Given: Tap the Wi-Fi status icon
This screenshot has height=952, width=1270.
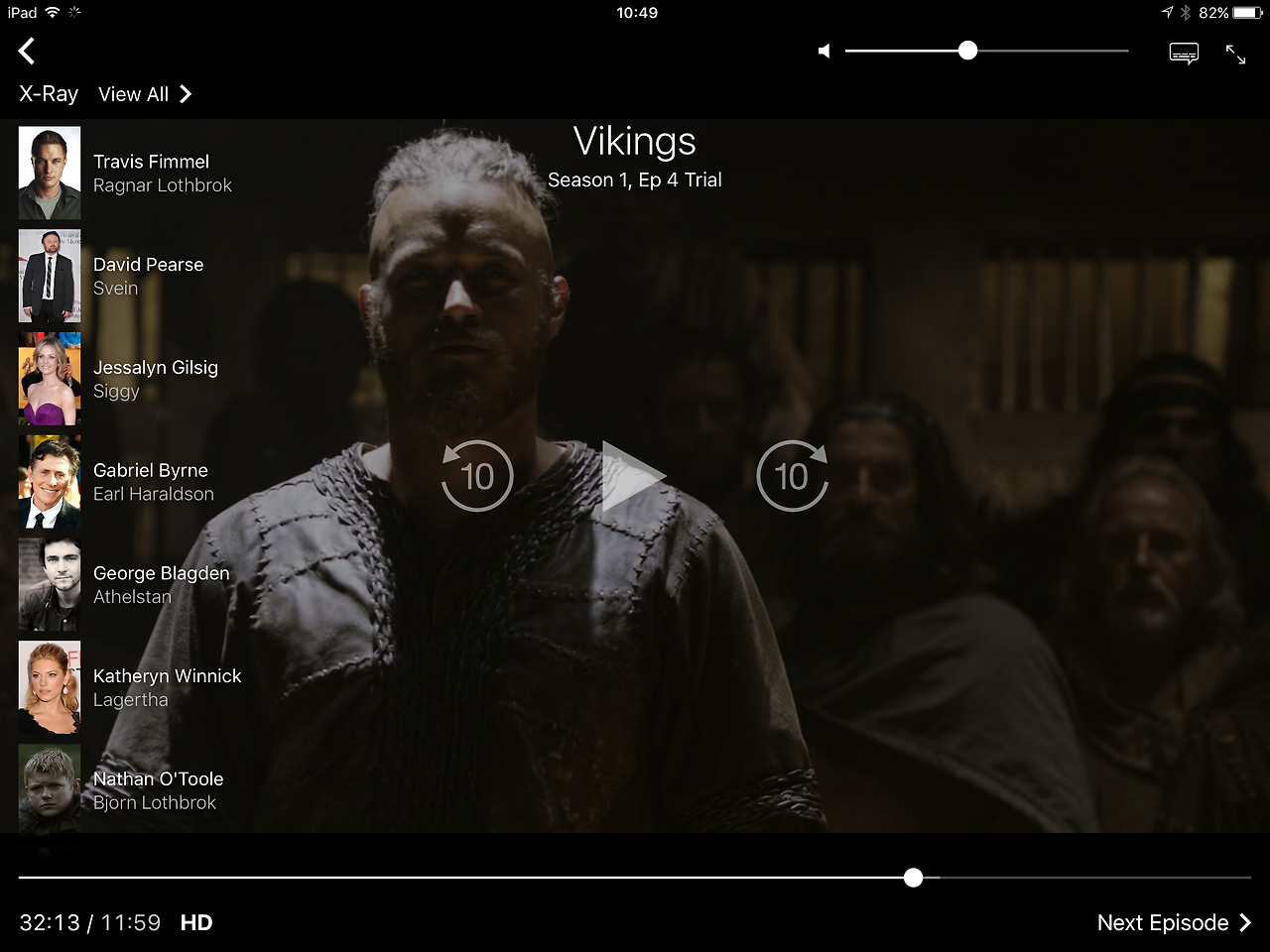Looking at the screenshot, I should 53,13.
